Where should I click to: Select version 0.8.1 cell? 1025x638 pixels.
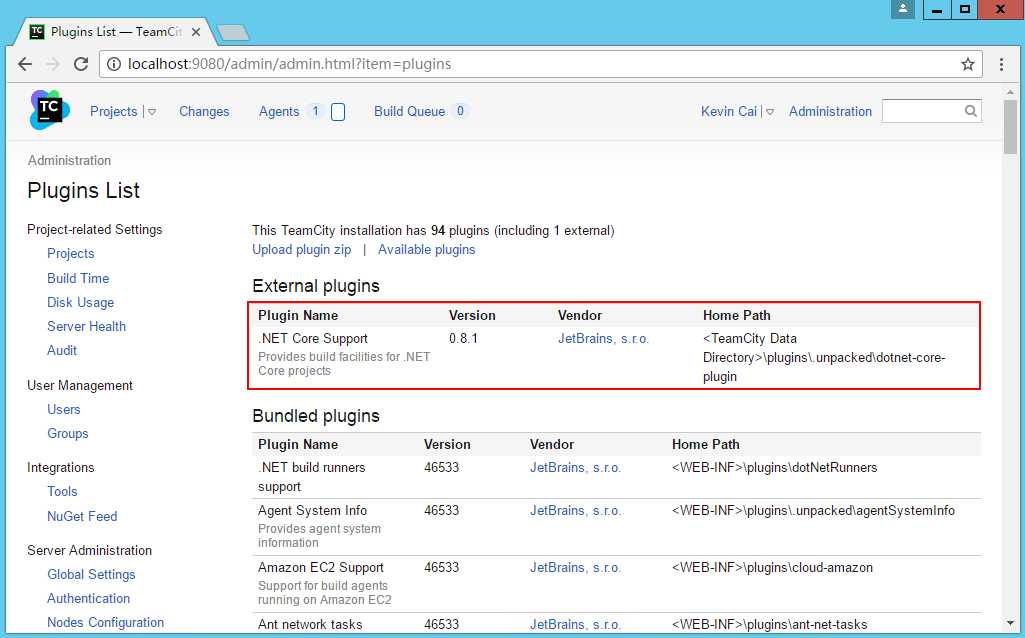463,339
